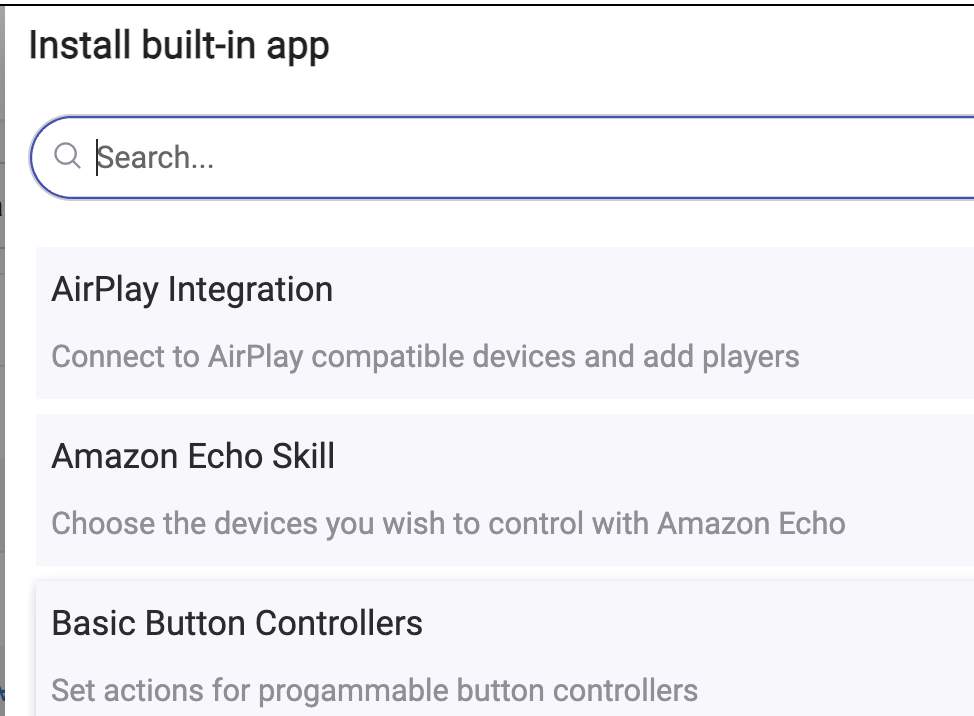Viewport: 974px width, 716px height.
Task: Click the Search... placeholder text
Action: (x=155, y=158)
